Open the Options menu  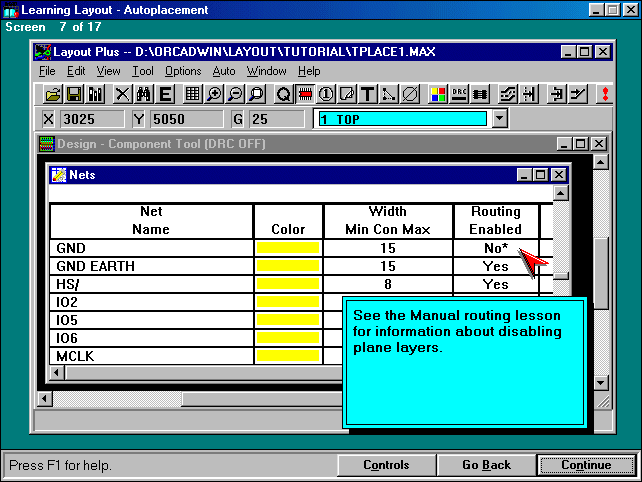click(x=183, y=71)
